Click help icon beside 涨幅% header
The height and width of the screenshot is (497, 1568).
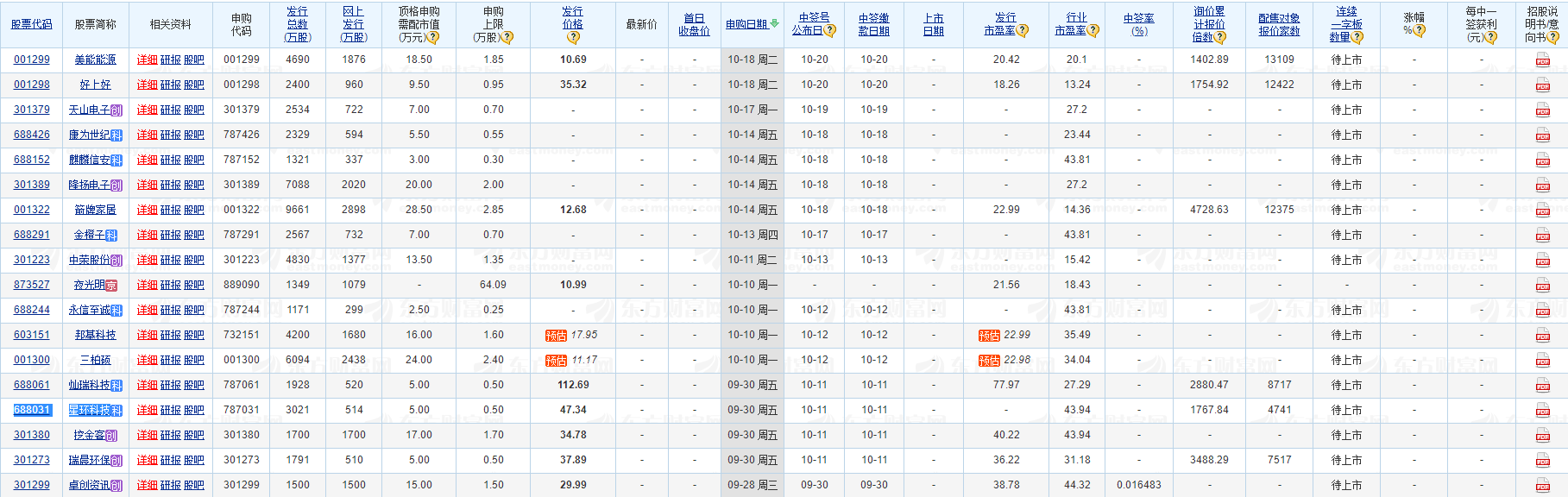[1420, 30]
